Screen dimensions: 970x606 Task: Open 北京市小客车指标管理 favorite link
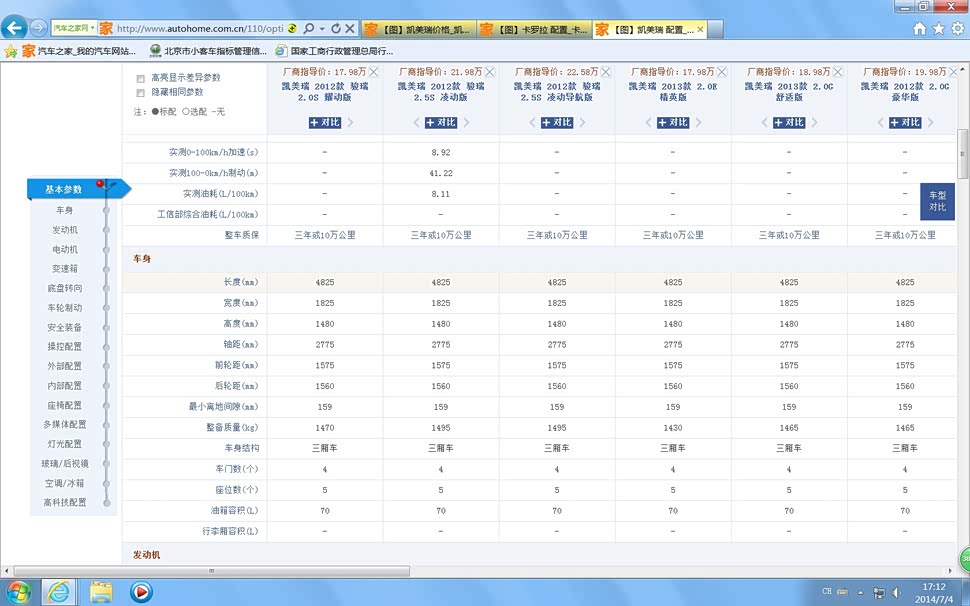pos(208,51)
